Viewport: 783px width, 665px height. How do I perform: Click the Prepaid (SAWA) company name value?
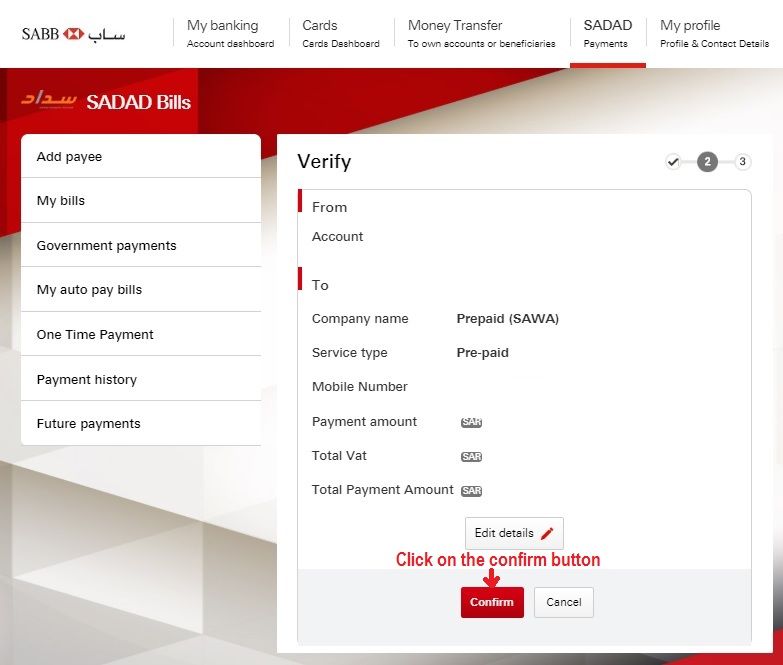[507, 319]
